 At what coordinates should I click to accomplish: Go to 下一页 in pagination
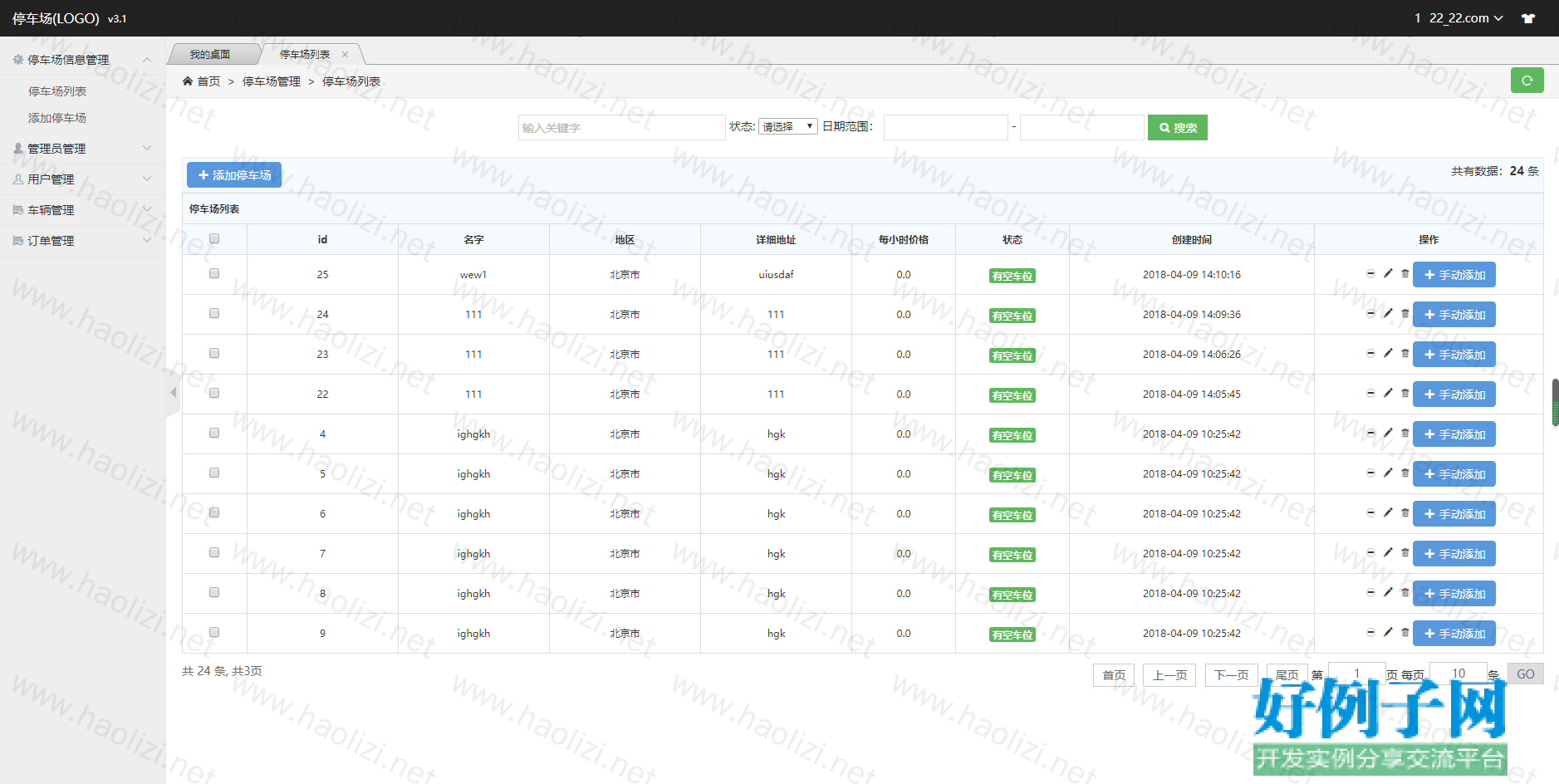[x=1231, y=675]
